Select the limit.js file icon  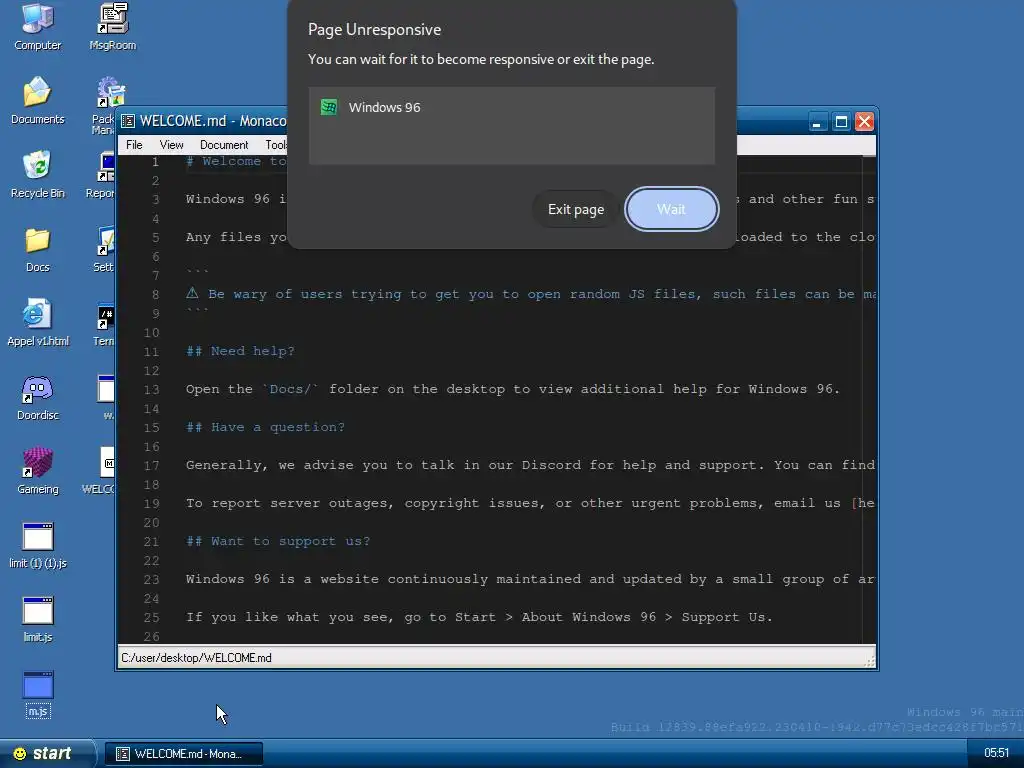pyautogui.click(x=37, y=618)
